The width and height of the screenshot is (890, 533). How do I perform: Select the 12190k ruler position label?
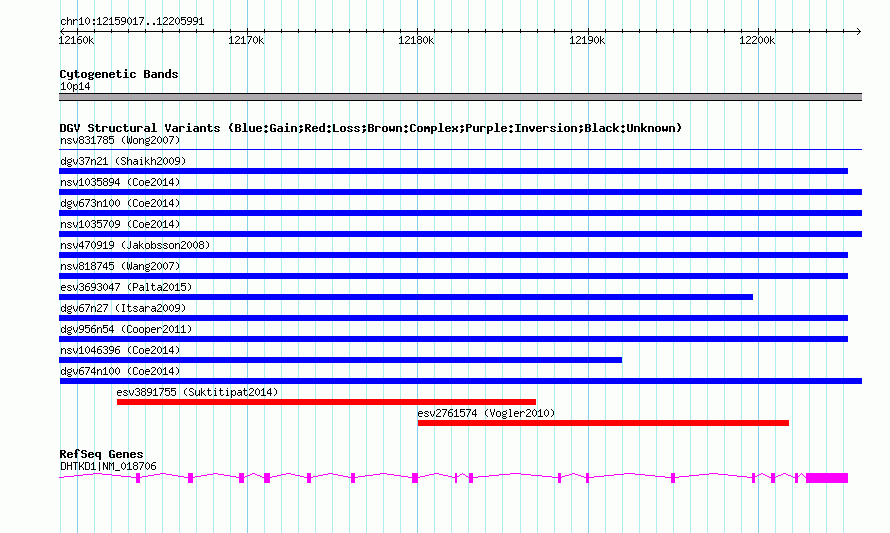(587, 40)
